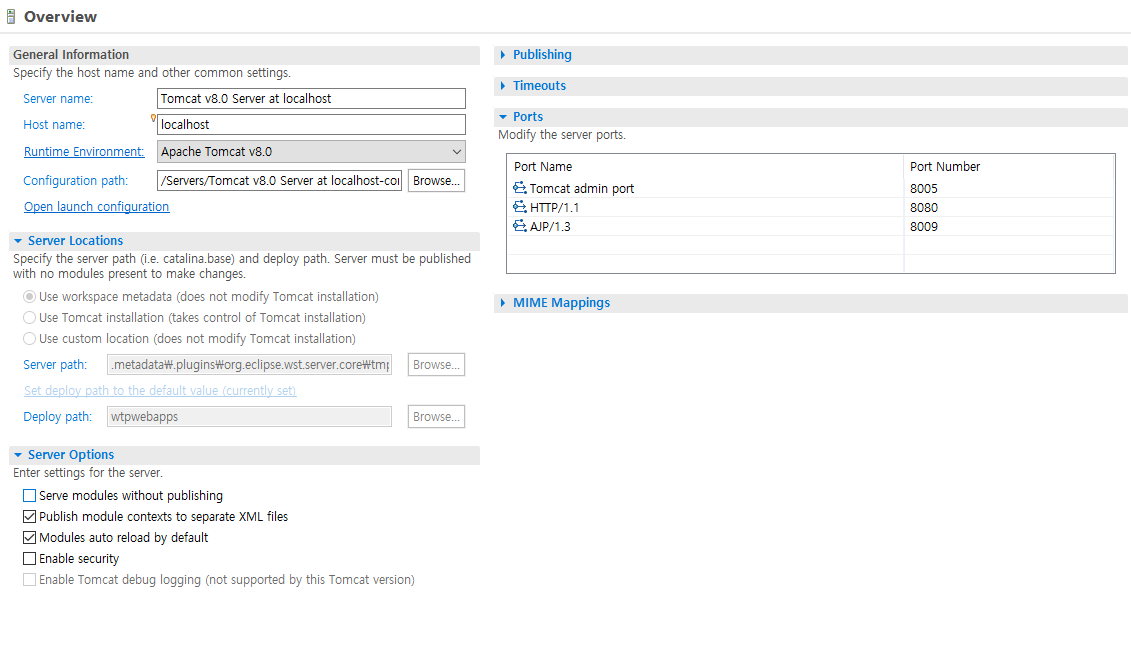1131x647 pixels.
Task: Select the Tomcat admin port row name
Action: (581, 188)
